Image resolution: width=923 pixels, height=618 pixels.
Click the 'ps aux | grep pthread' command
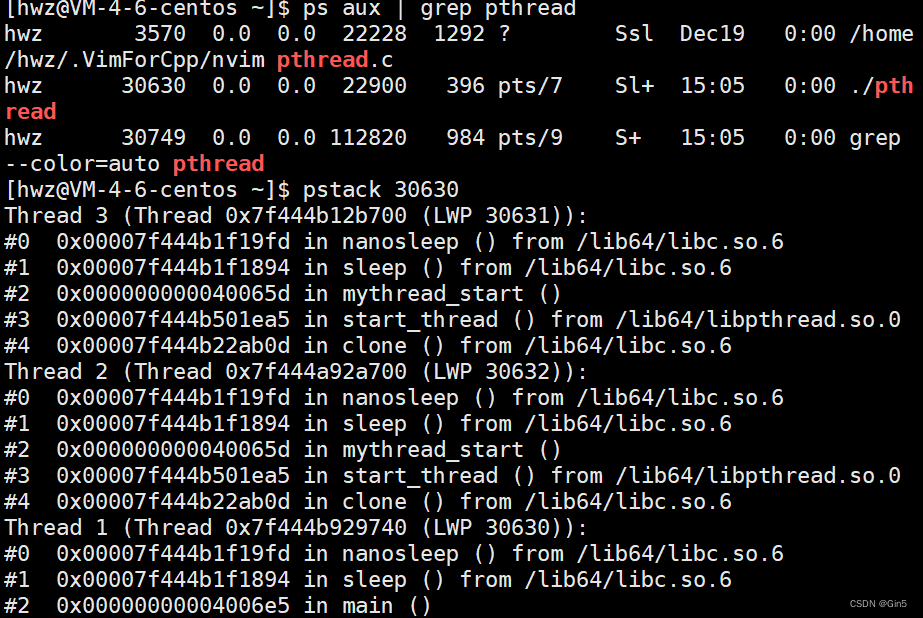pos(439,8)
